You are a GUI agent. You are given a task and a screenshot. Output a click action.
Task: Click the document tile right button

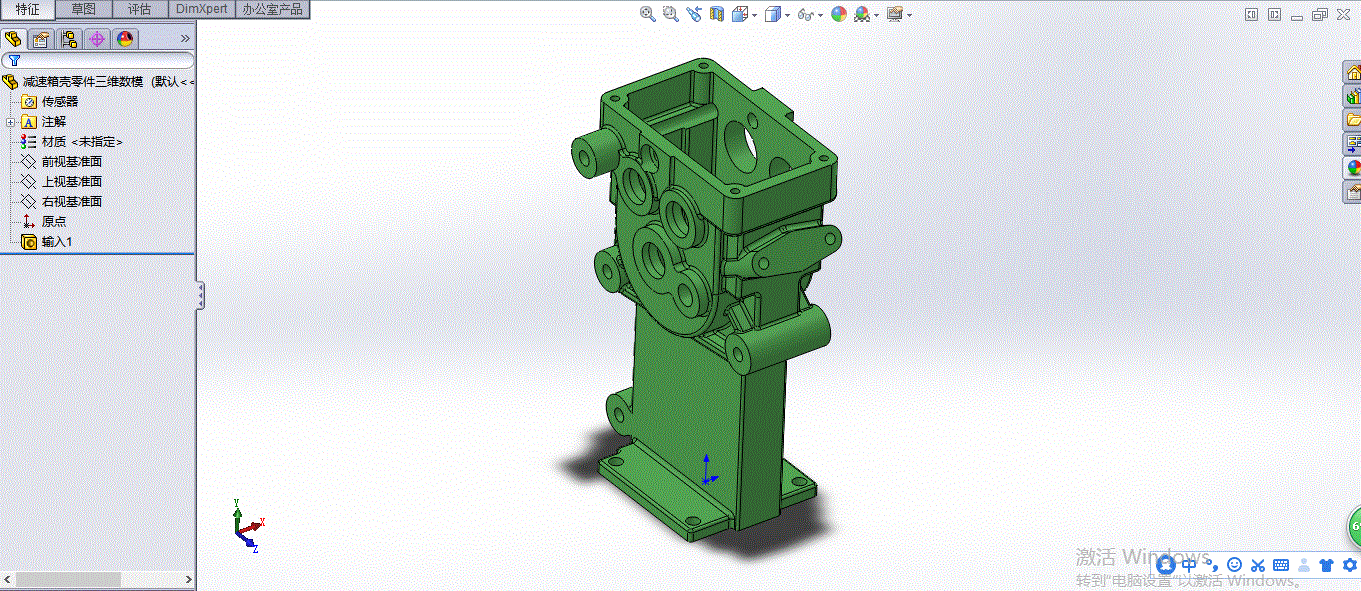point(1274,14)
